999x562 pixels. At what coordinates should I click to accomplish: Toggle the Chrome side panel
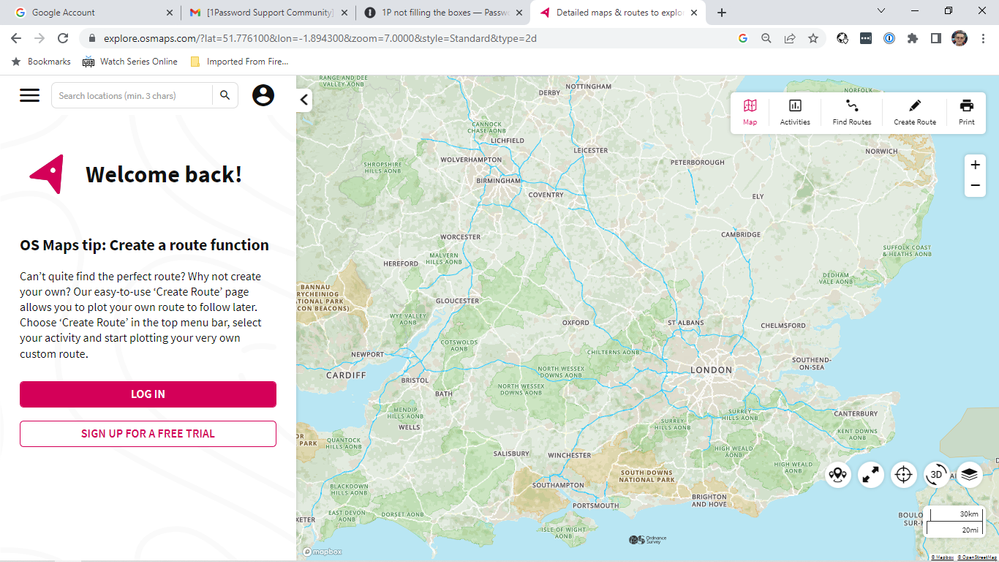coord(936,39)
